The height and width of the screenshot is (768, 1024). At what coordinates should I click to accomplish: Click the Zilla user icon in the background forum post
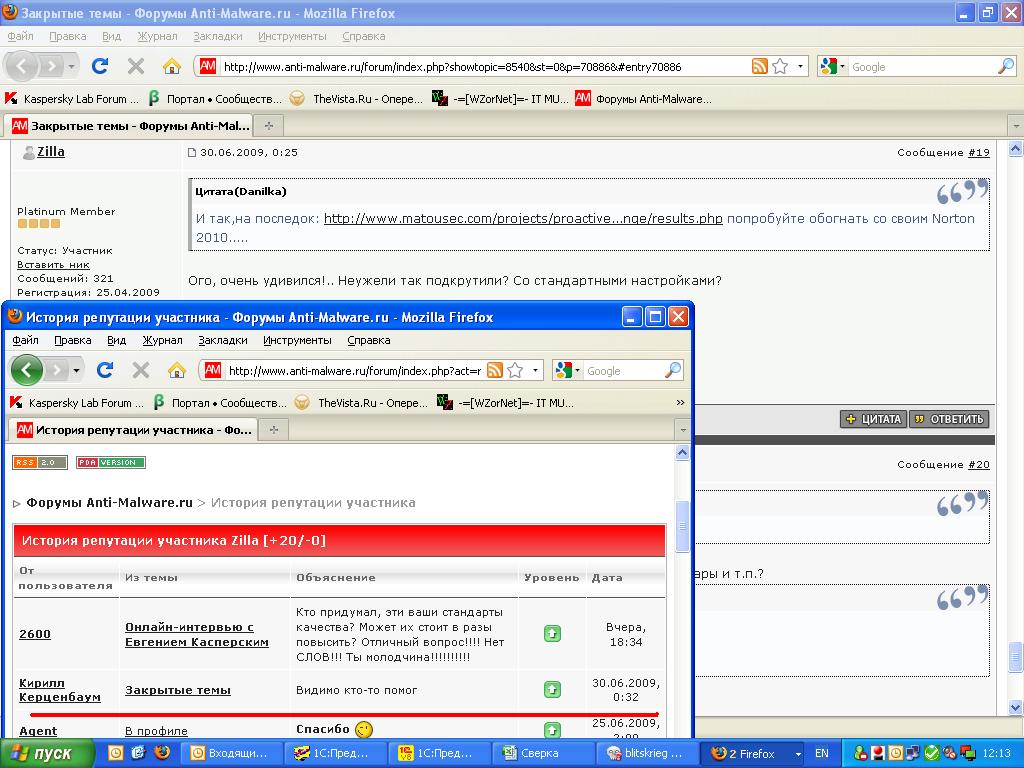coord(29,153)
